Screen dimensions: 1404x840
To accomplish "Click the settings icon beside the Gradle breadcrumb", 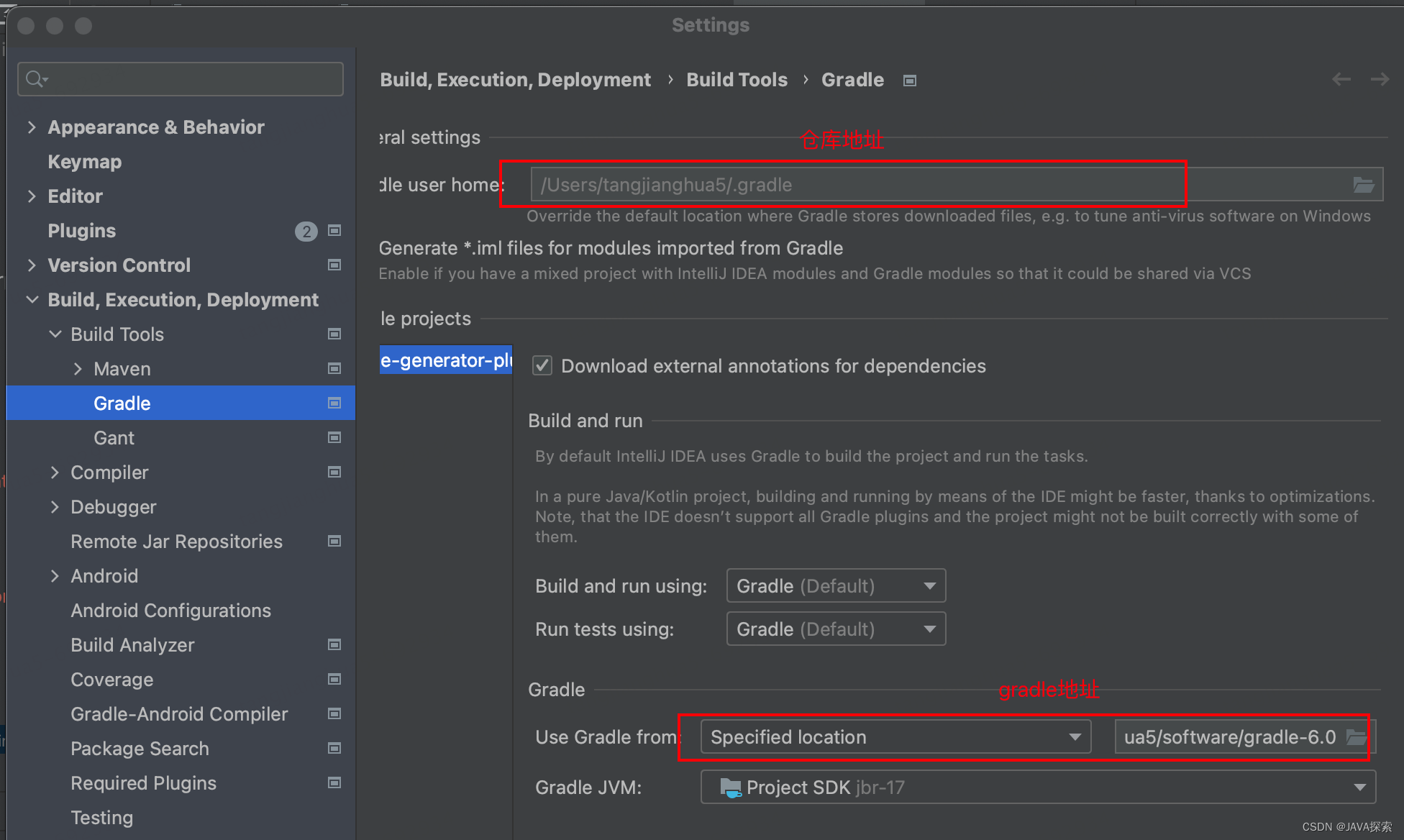I will coord(909,80).
